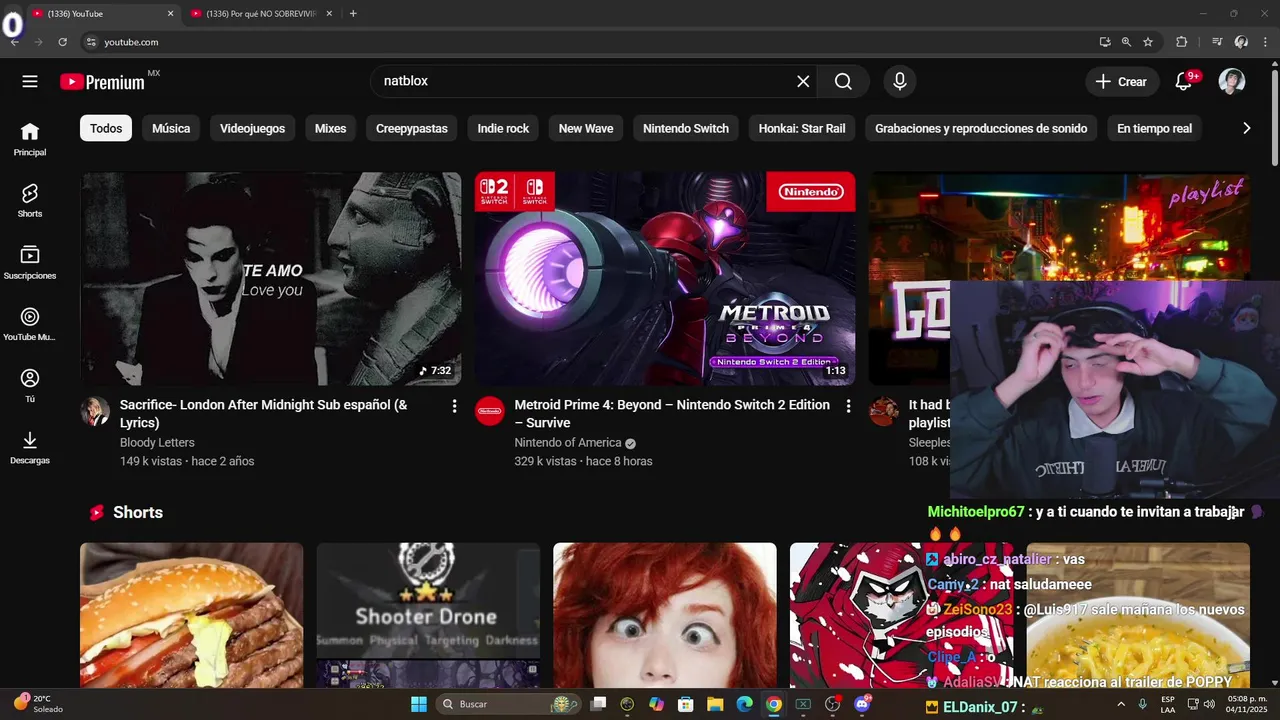Click the magnifier search button
The width and height of the screenshot is (1280, 720).
843,81
